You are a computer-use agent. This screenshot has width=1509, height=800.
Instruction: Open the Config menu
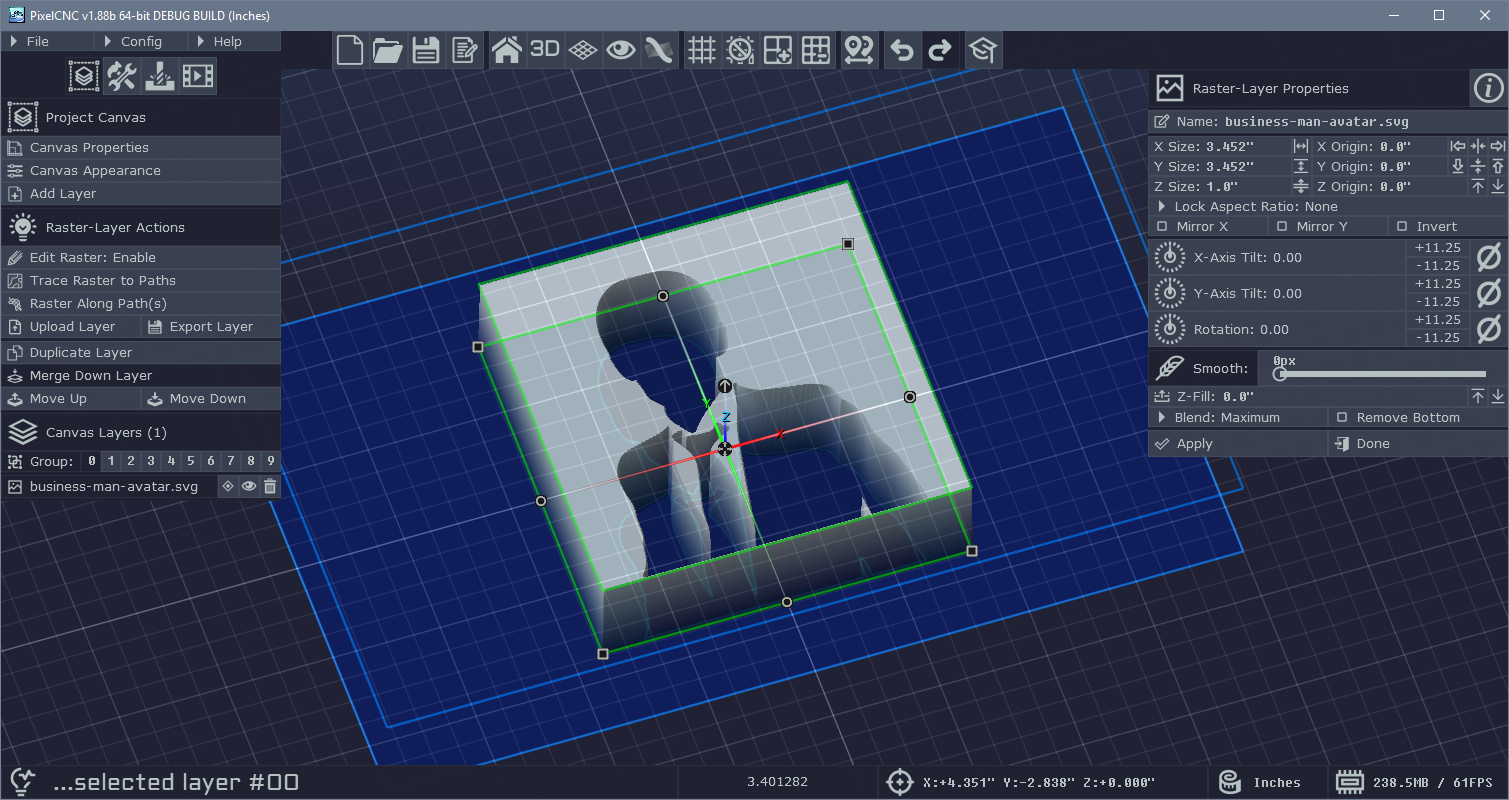(140, 41)
